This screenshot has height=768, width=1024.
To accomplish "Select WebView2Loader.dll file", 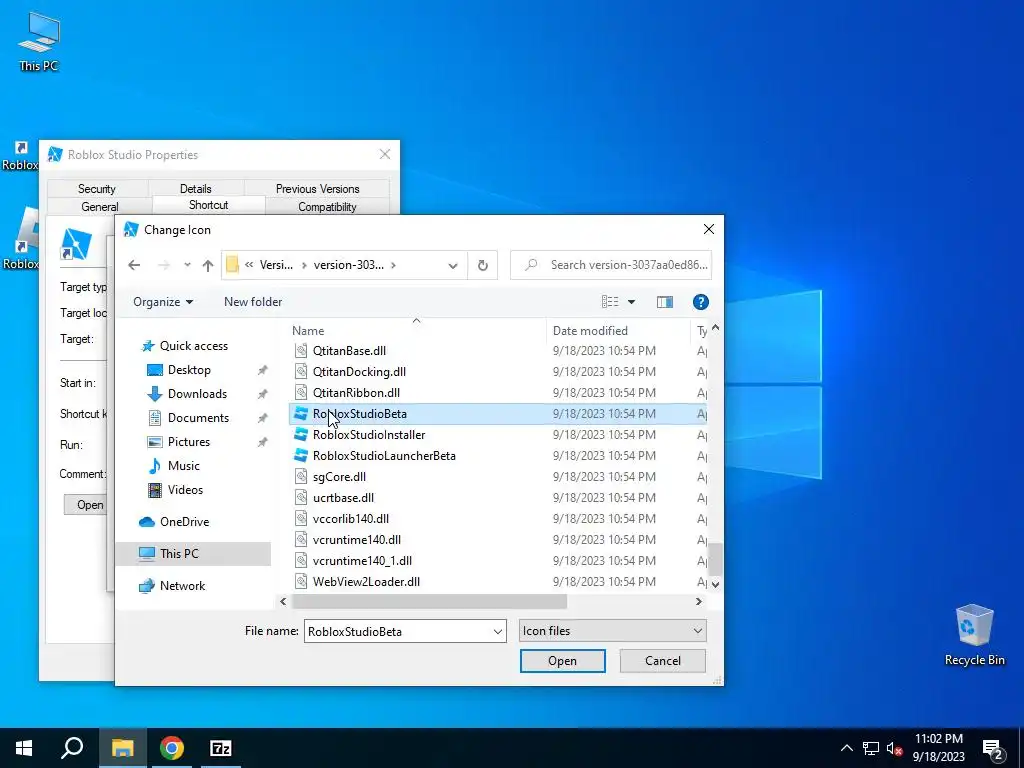I will coord(366,581).
